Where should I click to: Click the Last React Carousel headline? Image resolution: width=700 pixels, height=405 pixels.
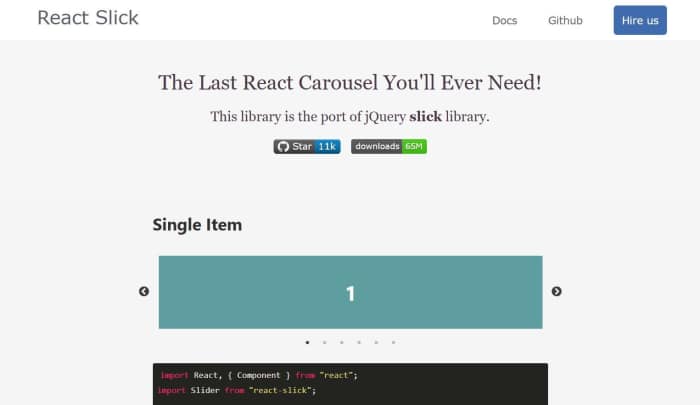click(x=350, y=83)
